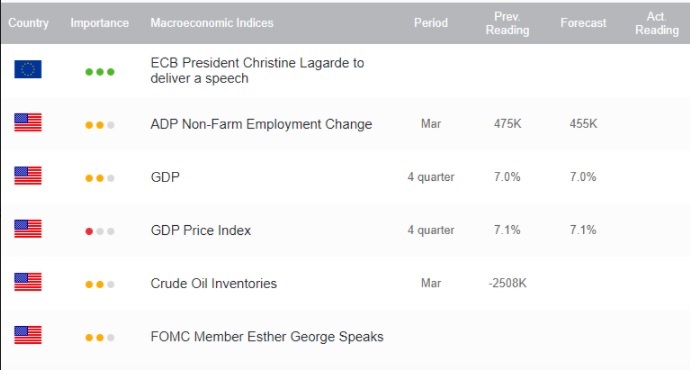Click the Period column header
690x370 pixels.
(x=431, y=23)
